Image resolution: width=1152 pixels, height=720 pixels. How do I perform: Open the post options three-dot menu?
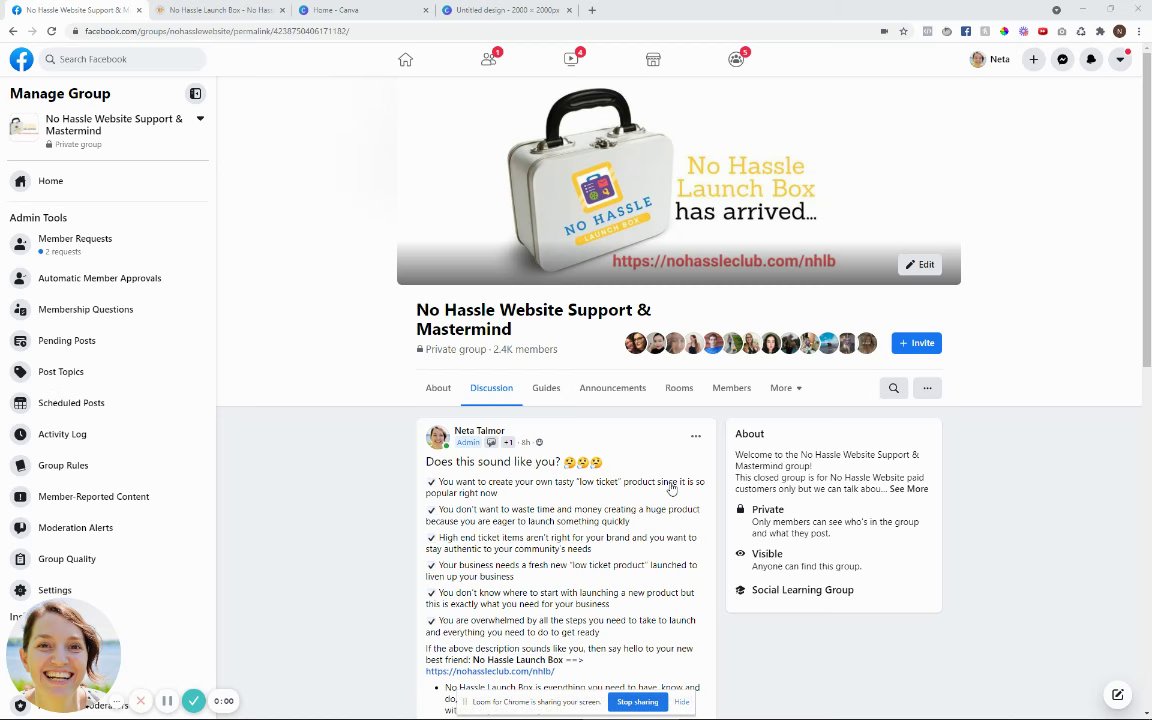coord(696,436)
